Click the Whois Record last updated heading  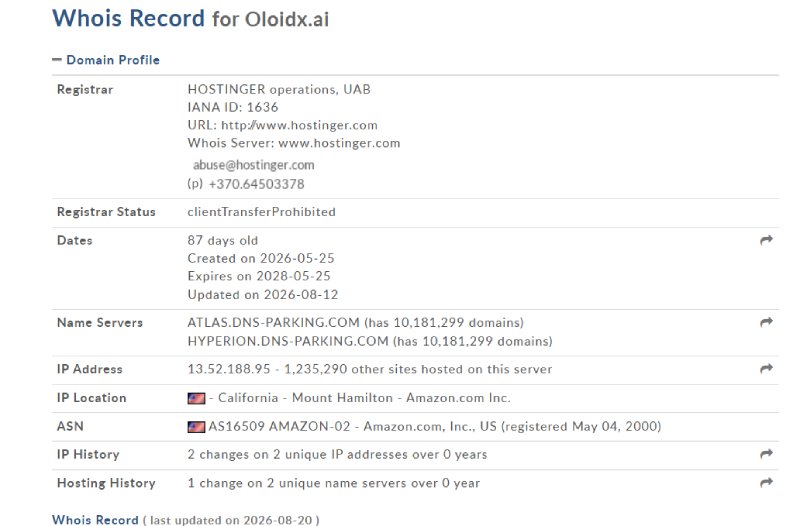[x=186, y=520]
